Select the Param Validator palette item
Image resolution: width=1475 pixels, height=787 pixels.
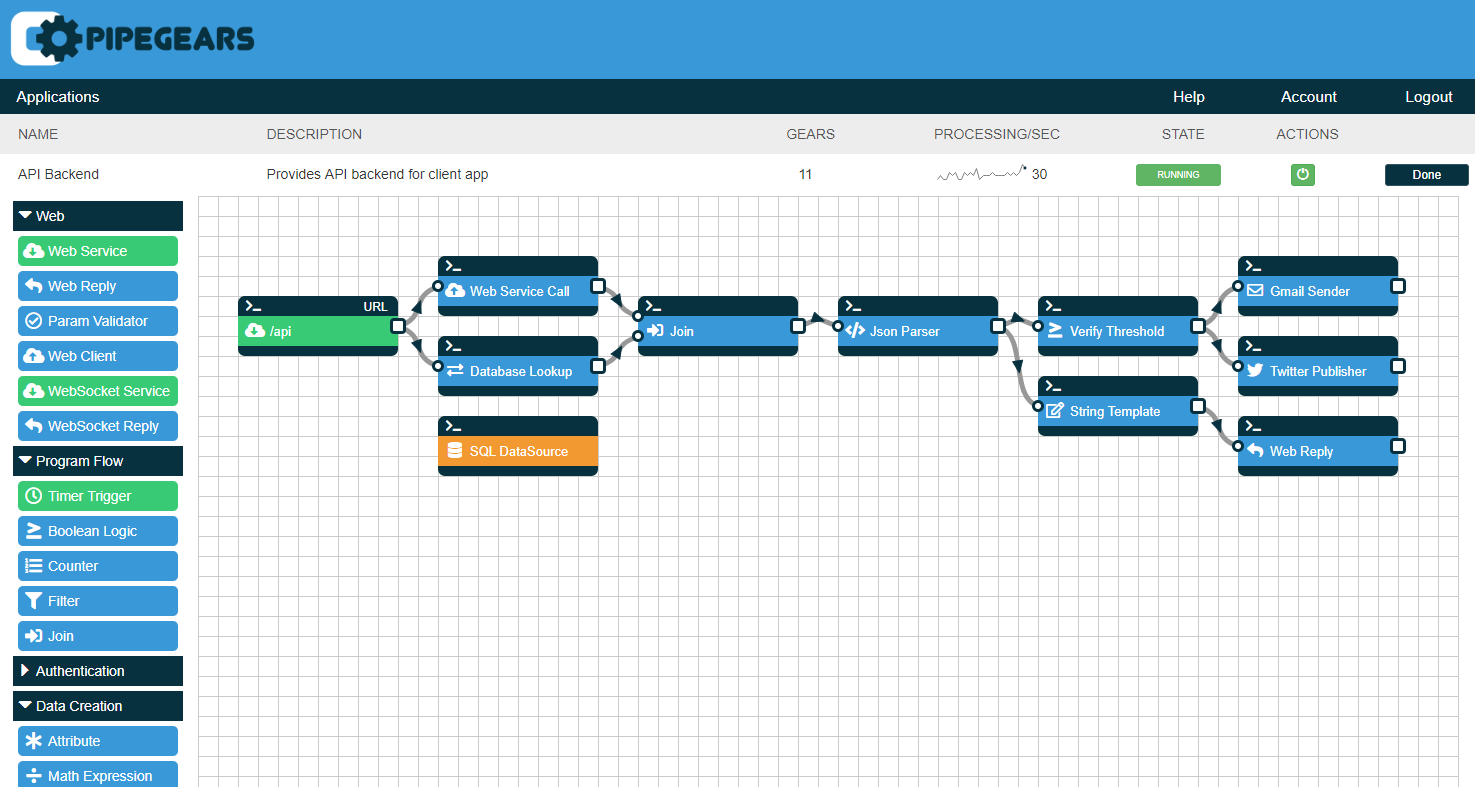click(x=98, y=321)
